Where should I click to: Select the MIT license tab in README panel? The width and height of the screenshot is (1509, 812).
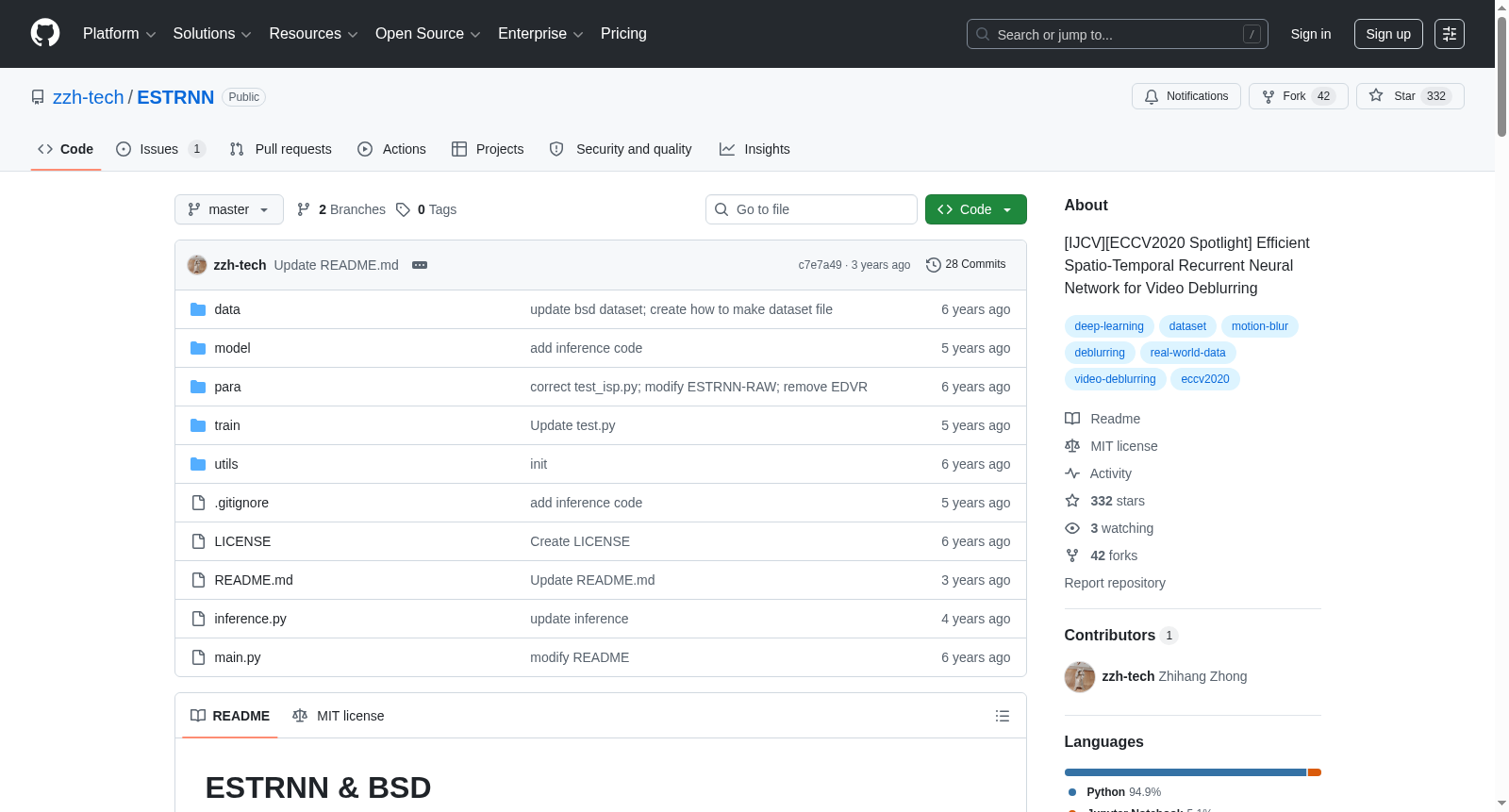pyautogui.click(x=339, y=716)
